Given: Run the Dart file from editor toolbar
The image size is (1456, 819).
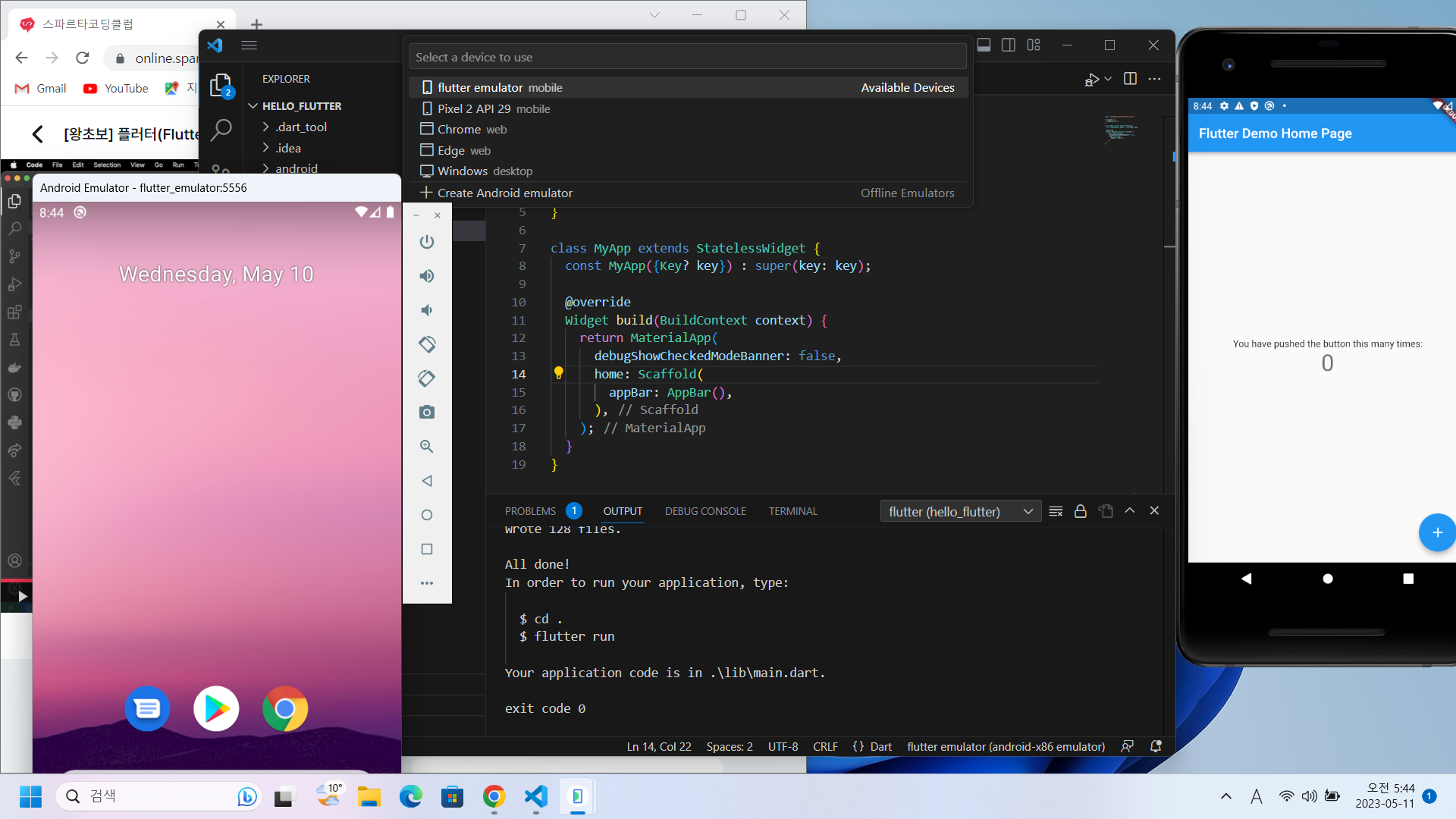Looking at the screenshot, I should pyautogui.click(x=1092, y=79).
